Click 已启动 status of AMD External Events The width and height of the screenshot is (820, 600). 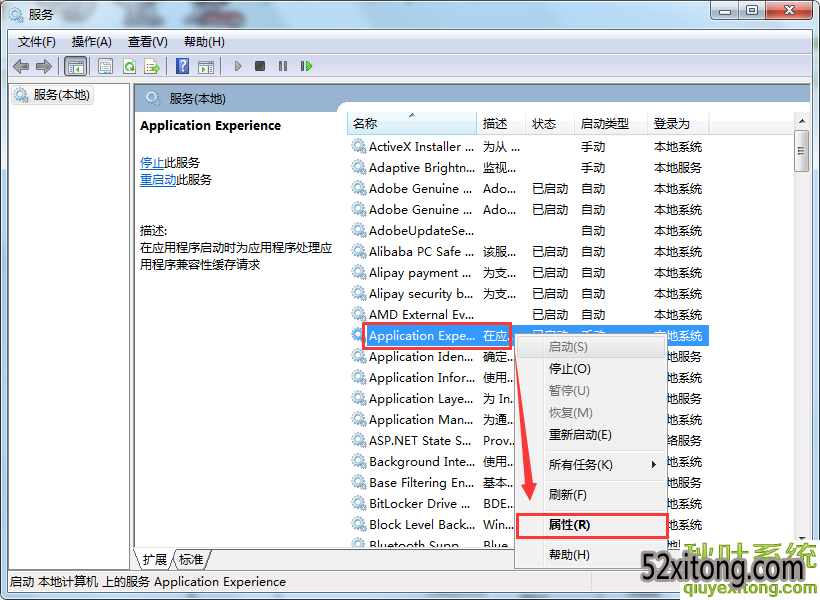[x=550, y=314]
